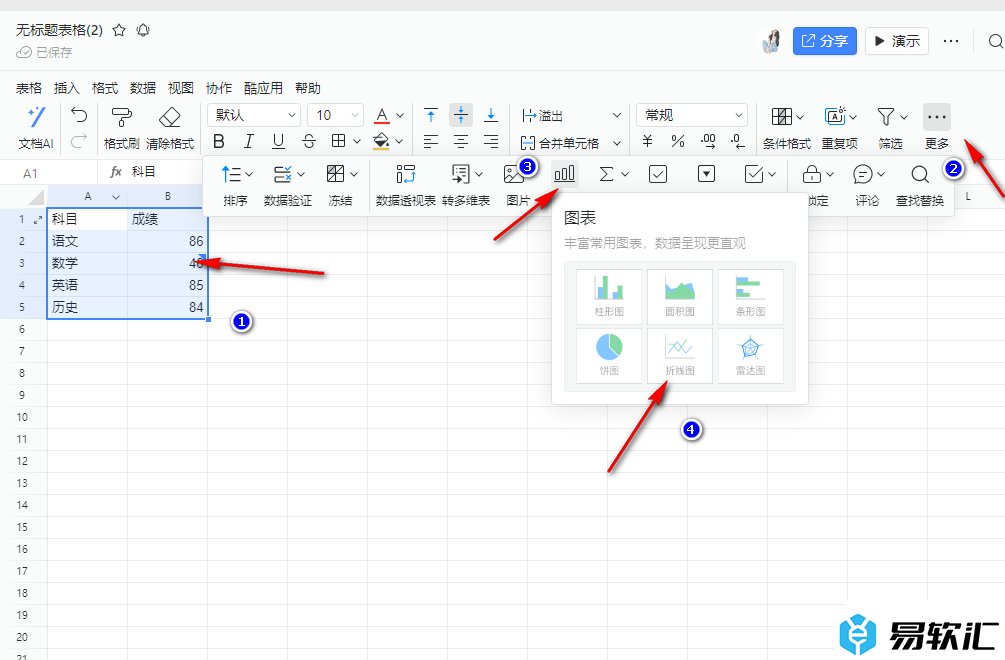Open the 视图 menu
Screen dimensions: 1005x660
coord(181,88)
